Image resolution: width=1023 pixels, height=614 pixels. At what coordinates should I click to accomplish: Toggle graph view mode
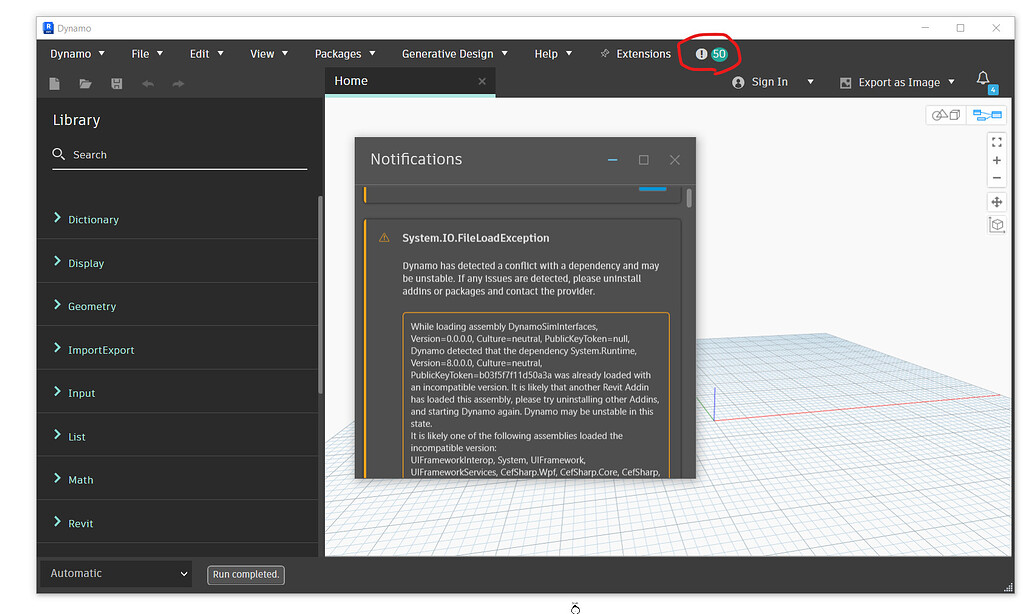[987, 114]
